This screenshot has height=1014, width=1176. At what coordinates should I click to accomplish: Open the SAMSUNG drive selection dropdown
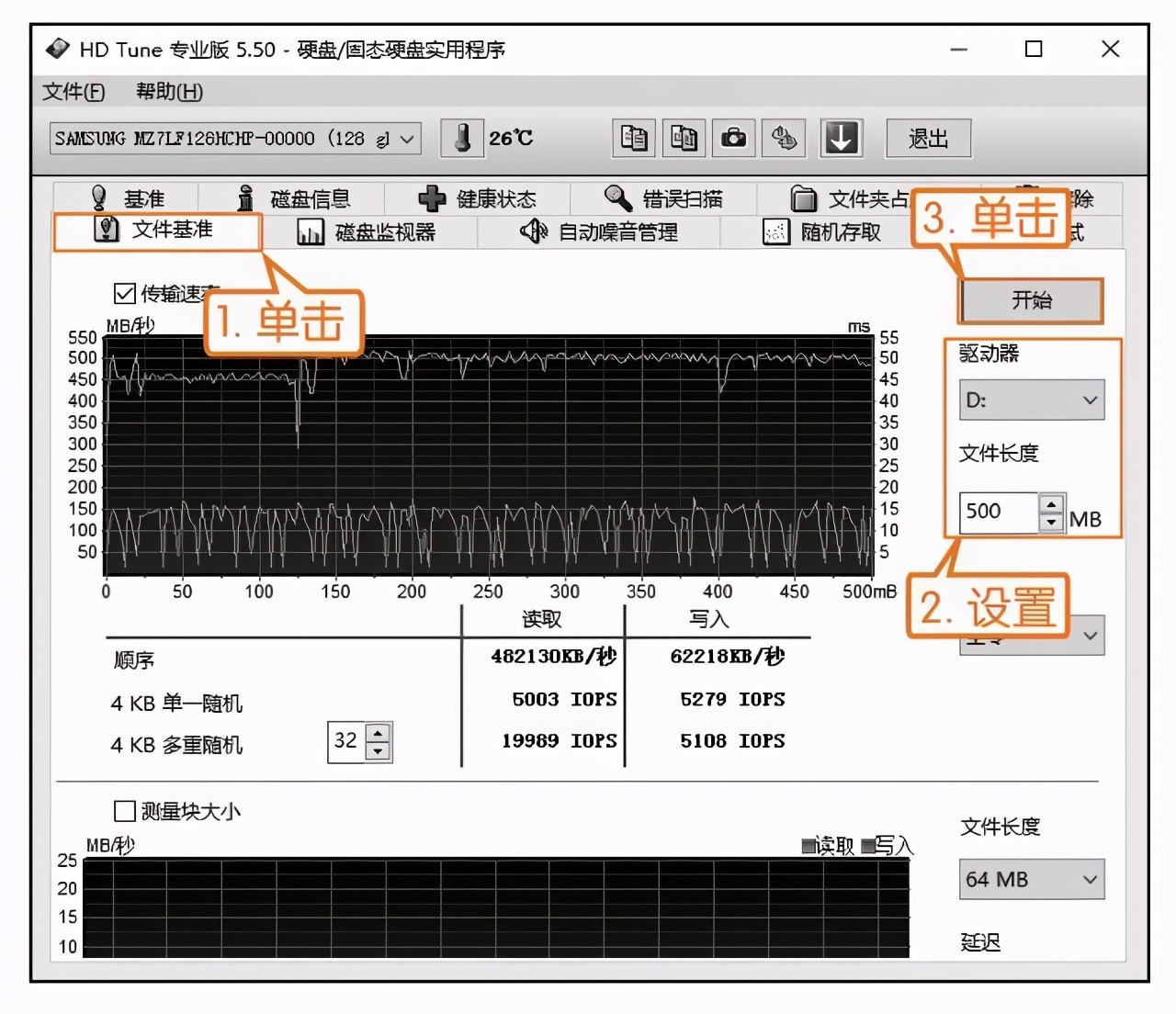coord(236,139)
